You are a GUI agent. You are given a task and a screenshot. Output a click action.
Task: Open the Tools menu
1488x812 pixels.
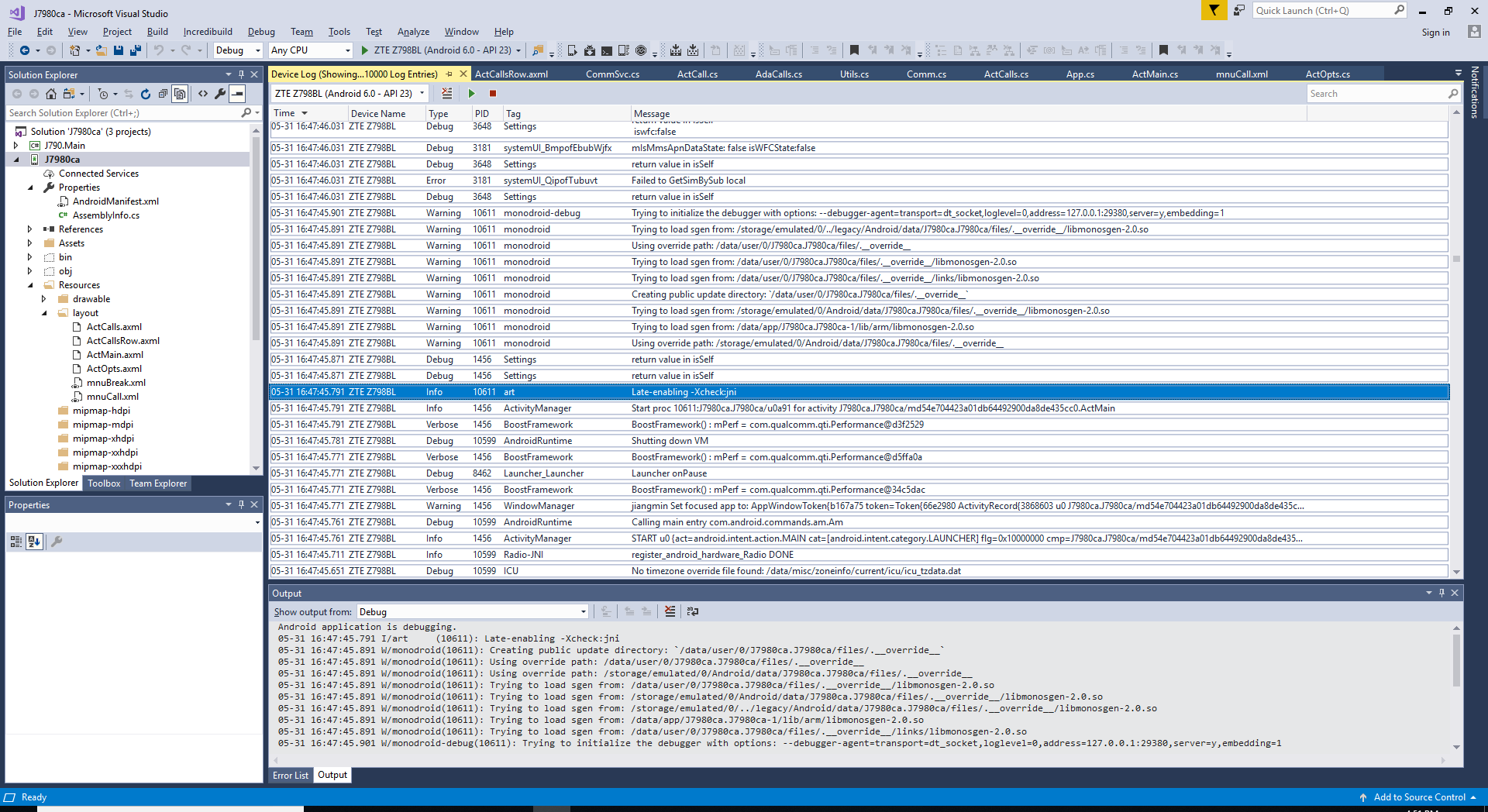[x=339, y=32]
